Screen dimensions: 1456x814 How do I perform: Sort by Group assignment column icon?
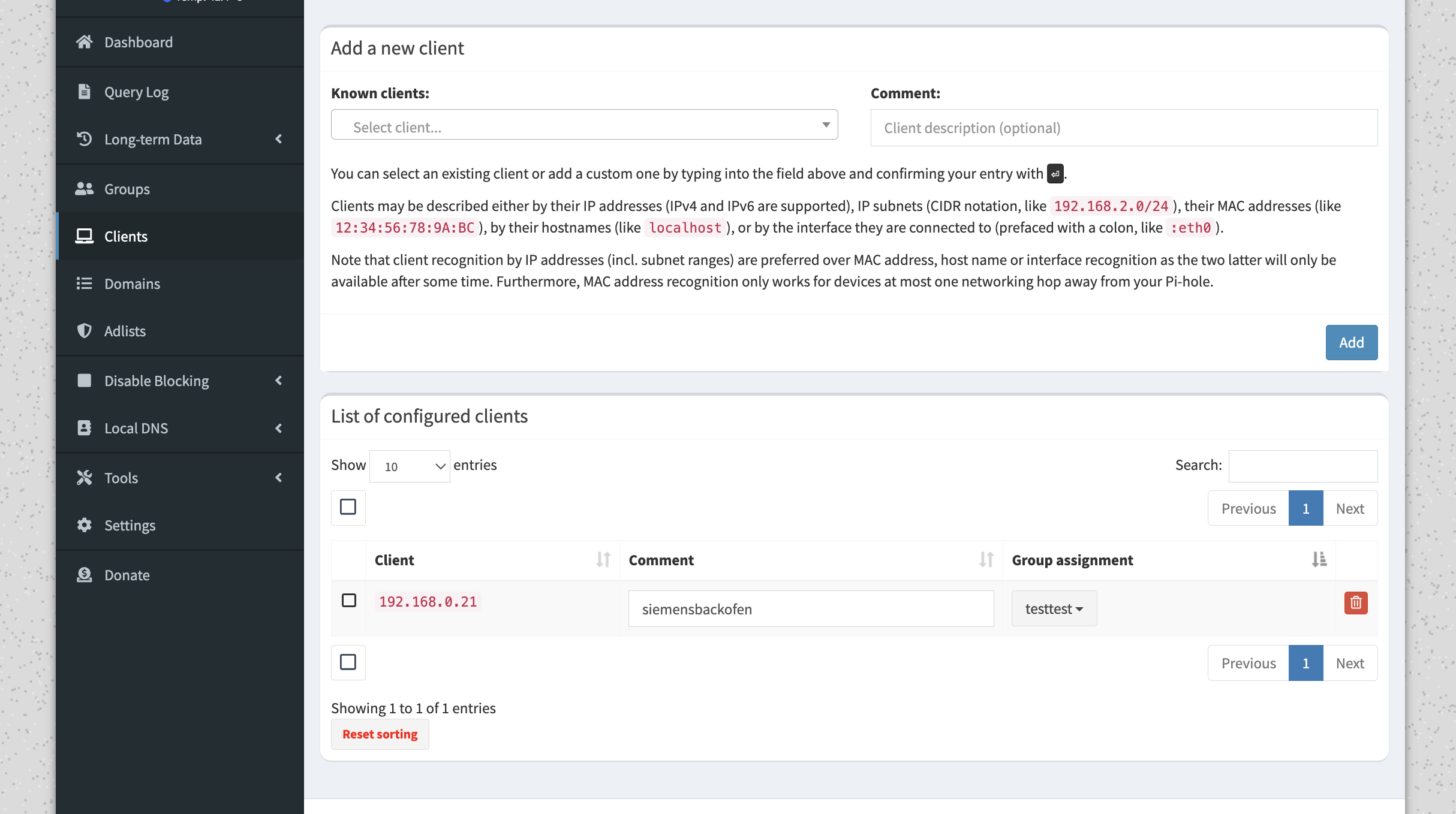1319,560
